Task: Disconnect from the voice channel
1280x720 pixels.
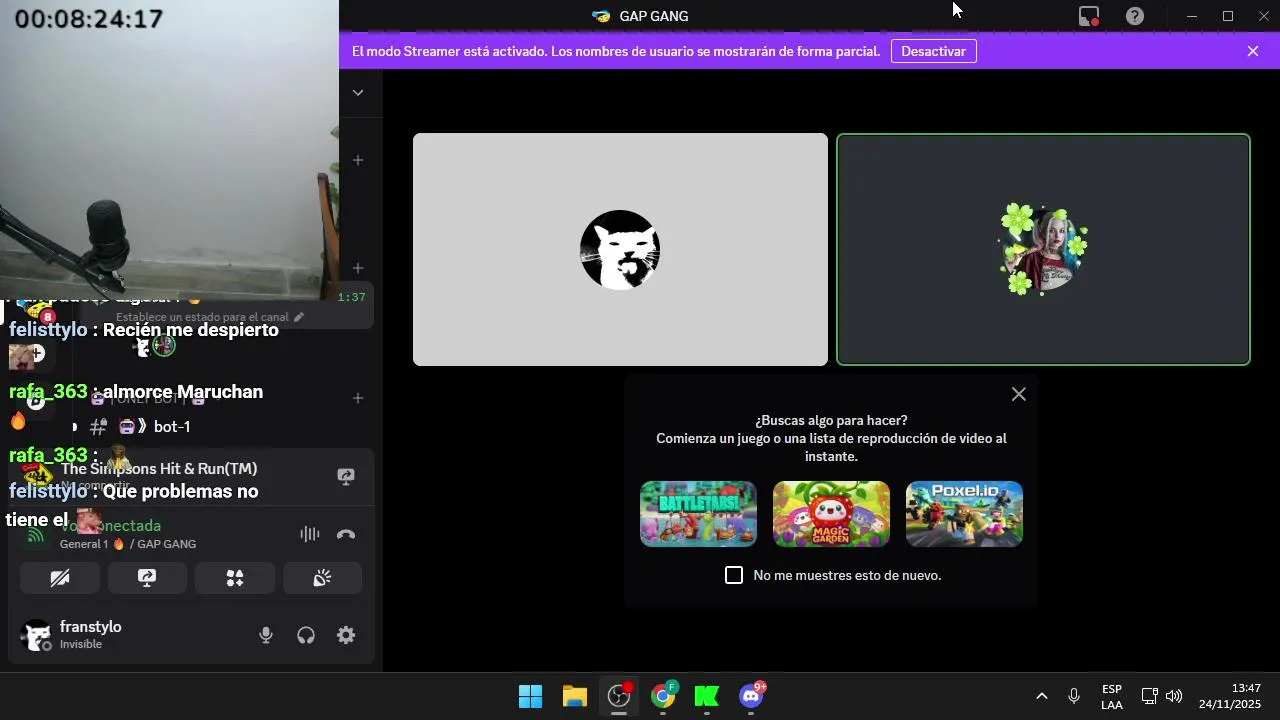Action: point(346,534)
